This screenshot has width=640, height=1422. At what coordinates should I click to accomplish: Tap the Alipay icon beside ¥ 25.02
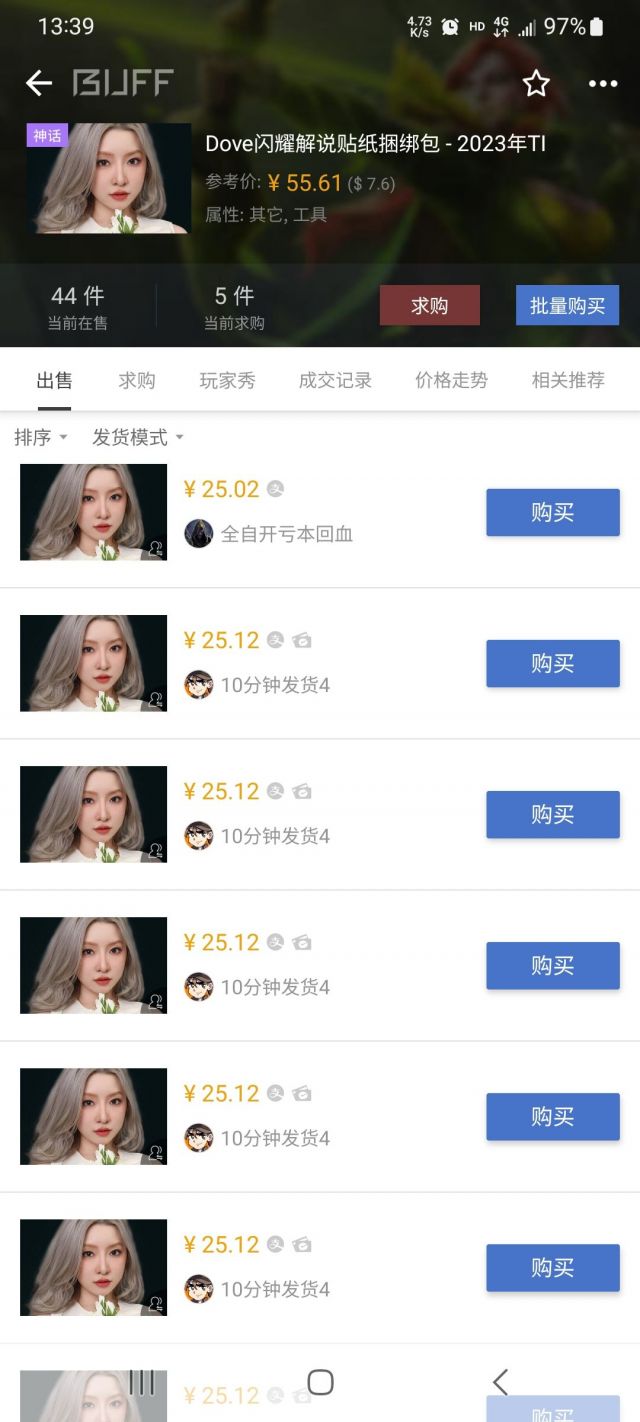[x=276, y=489]
